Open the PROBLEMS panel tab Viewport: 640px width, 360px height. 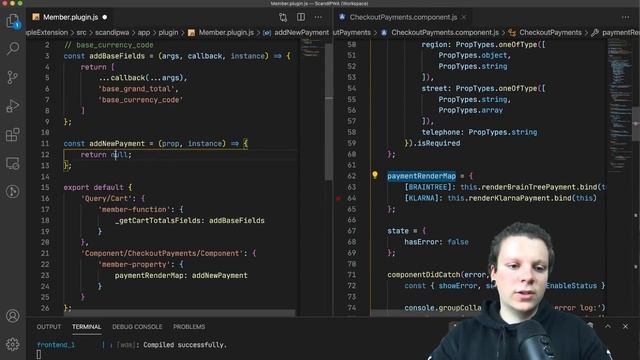coord(189,327)
